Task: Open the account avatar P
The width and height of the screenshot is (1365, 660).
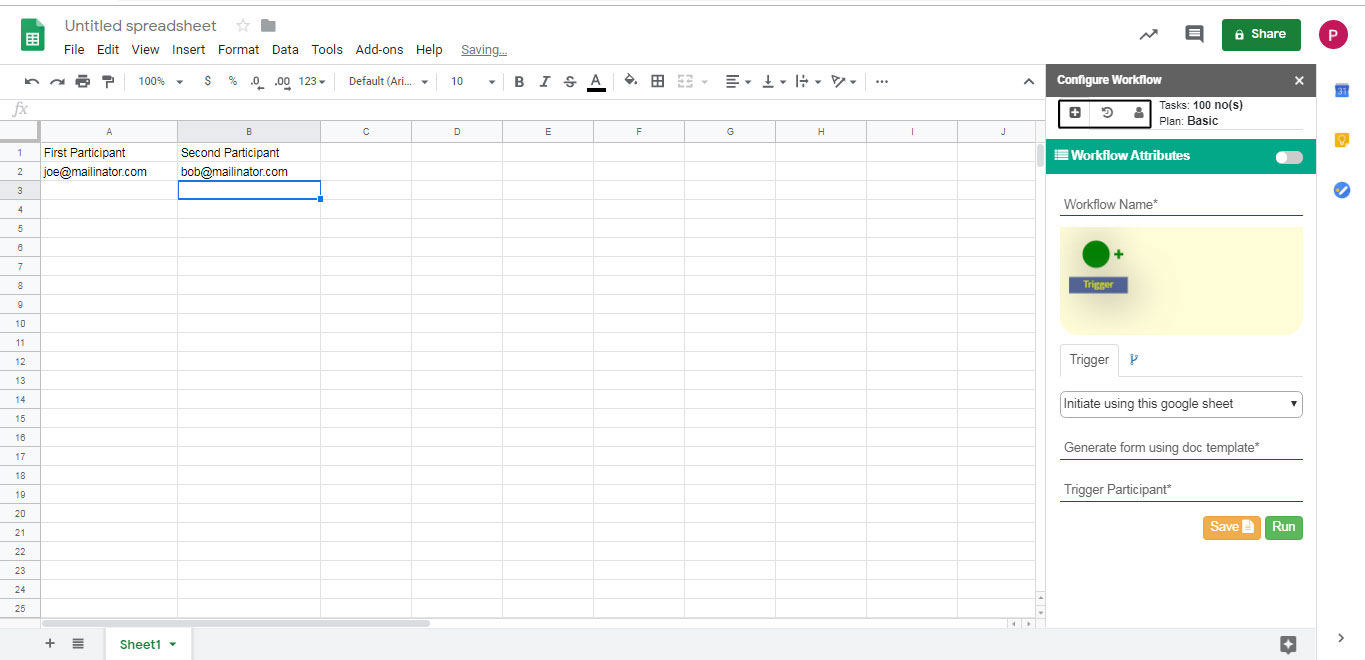Action: pos(1333,34)
